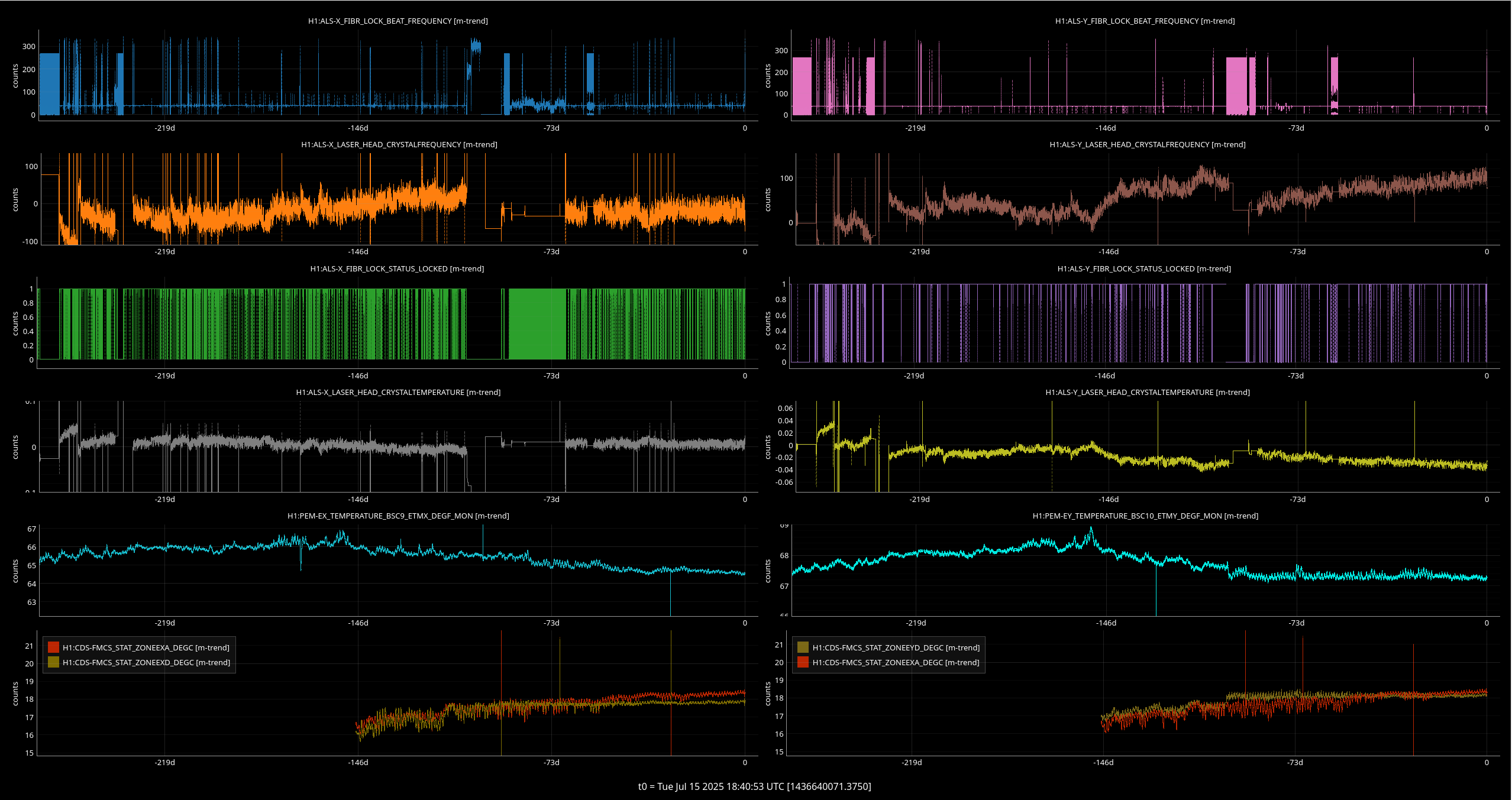Viewport: 1512px width, 800px height.
Task: Click the H1:ALS-Y_FIBR_LOCK_BEAT_FREQUENCY plot title
Action: pos(1145,21)
